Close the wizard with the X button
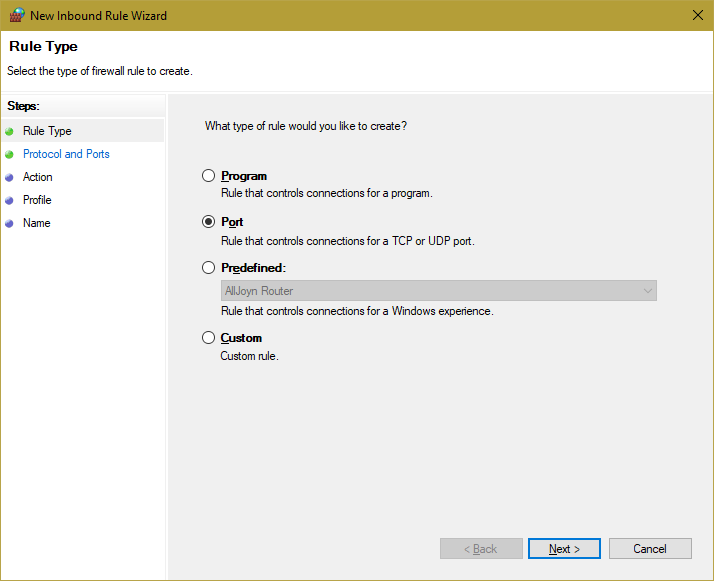 698,15
